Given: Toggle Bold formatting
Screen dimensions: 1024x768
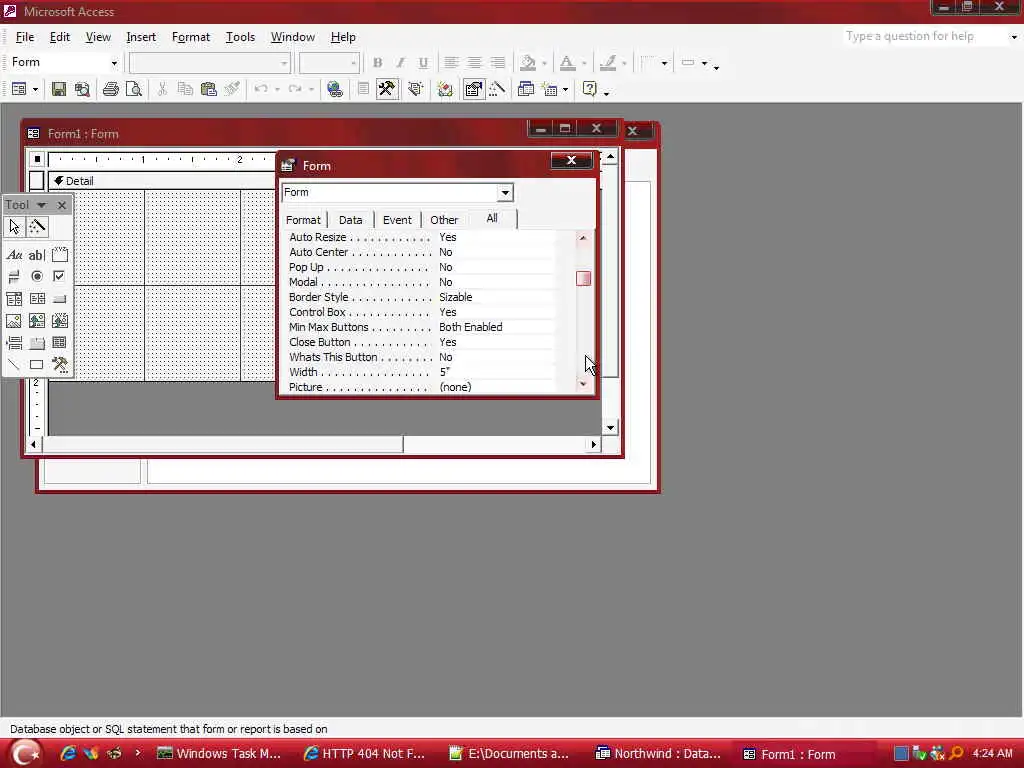Looking at the screenshot, I should click(377, 63).
